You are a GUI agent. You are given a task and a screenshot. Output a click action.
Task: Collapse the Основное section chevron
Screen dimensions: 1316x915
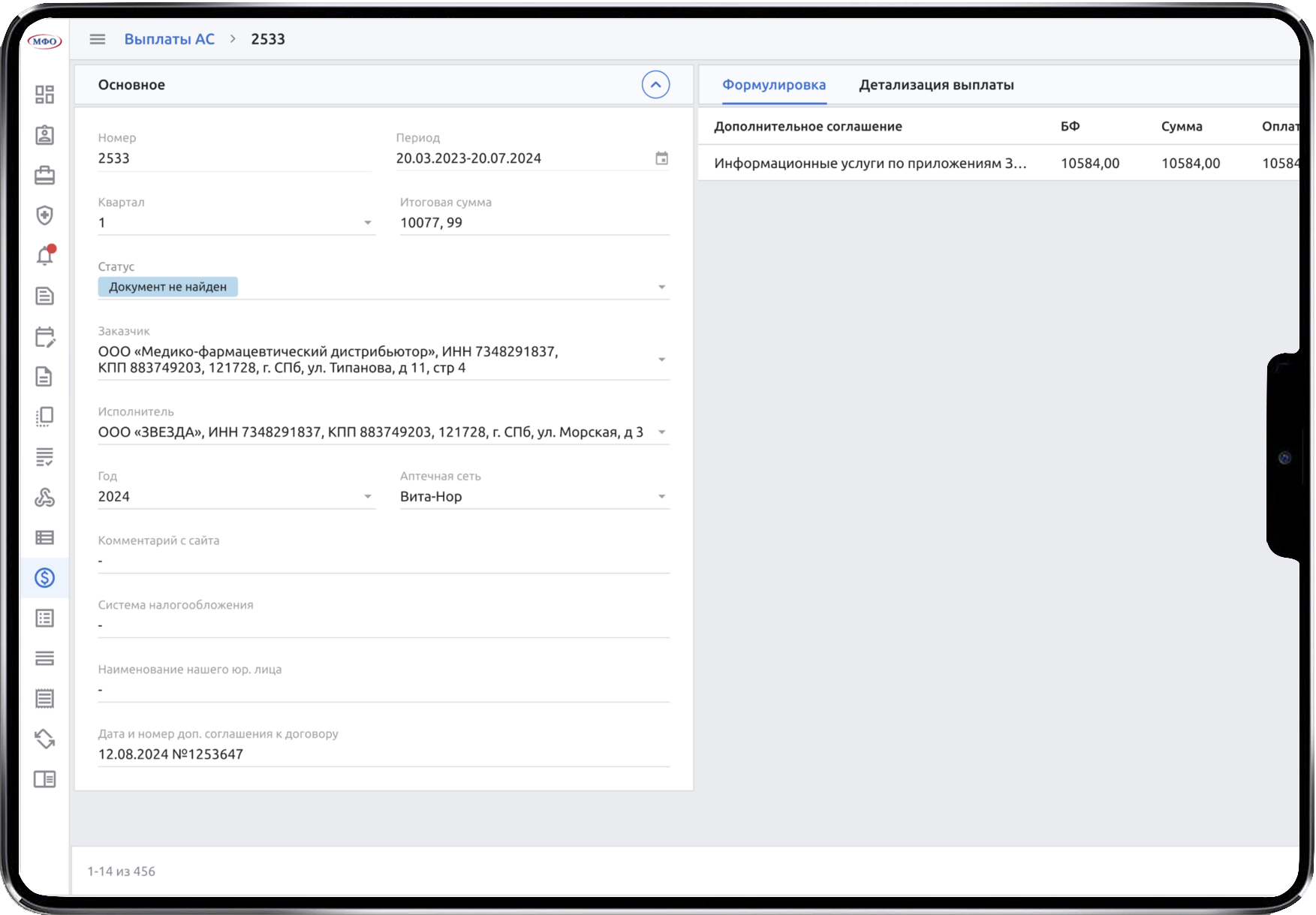coord(655,85)
